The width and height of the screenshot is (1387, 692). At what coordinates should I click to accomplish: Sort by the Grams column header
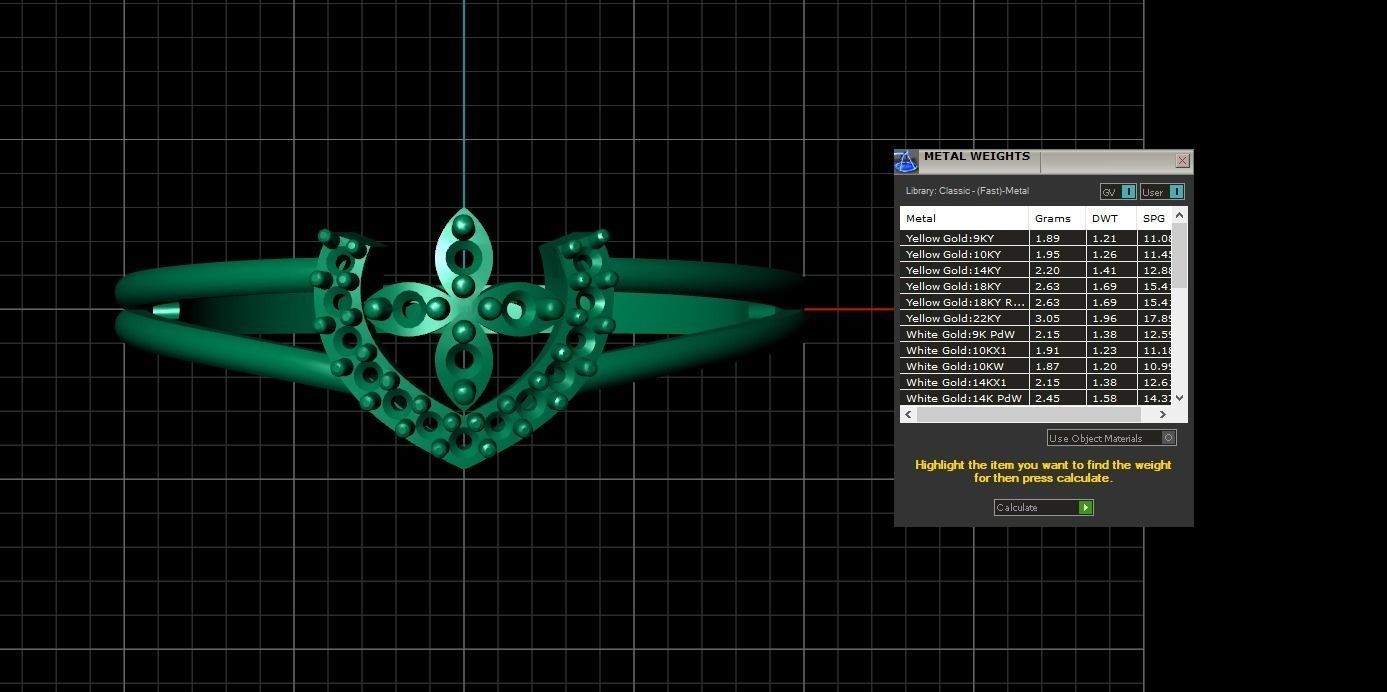tap(1057, 218)
